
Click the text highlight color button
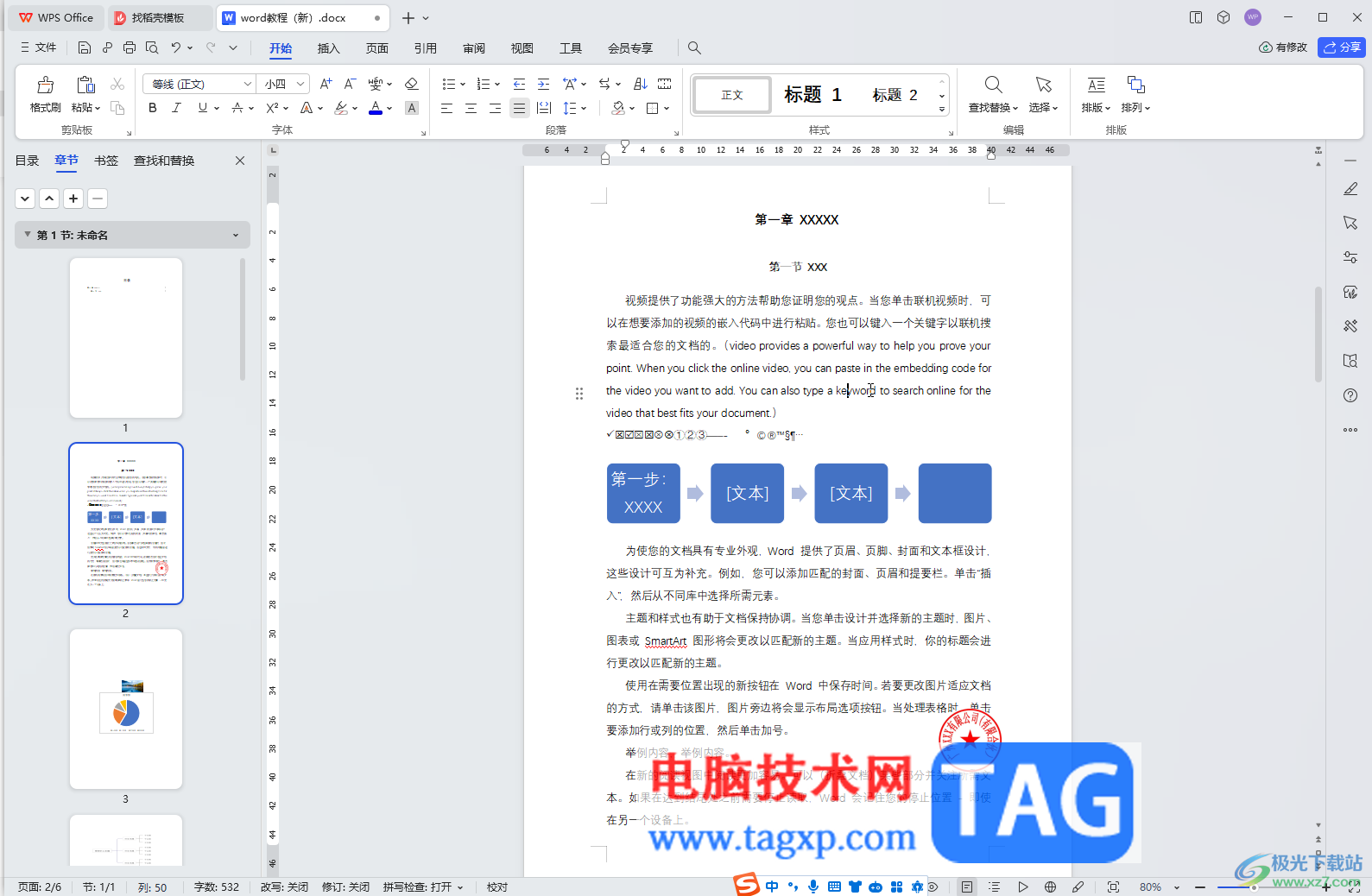click(342, 108)
